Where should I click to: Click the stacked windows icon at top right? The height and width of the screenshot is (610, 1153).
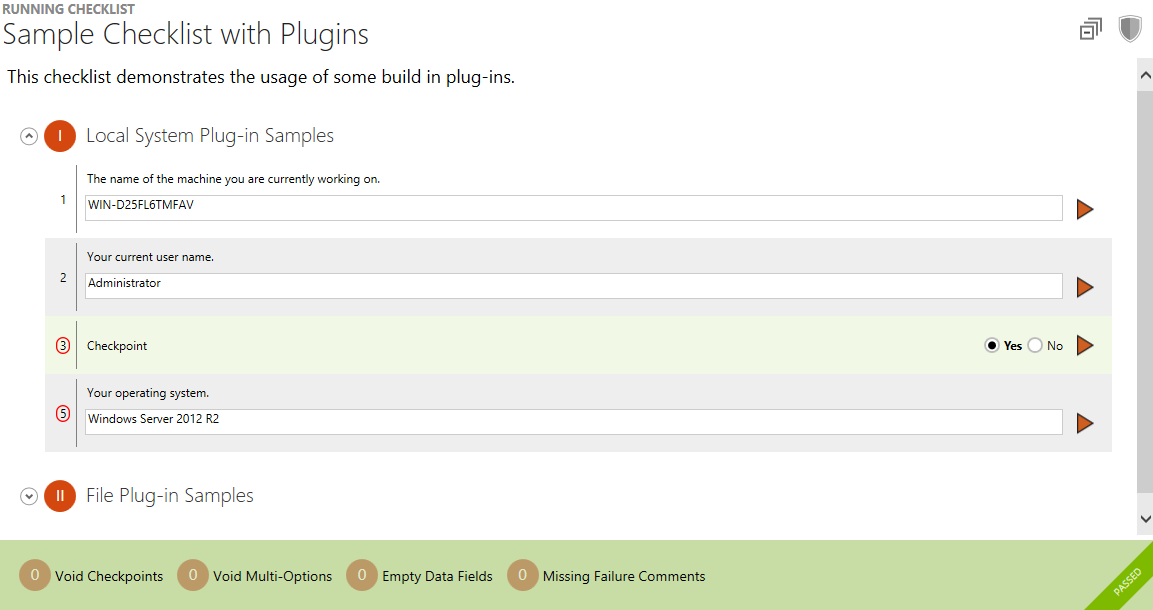(1091, 30)
